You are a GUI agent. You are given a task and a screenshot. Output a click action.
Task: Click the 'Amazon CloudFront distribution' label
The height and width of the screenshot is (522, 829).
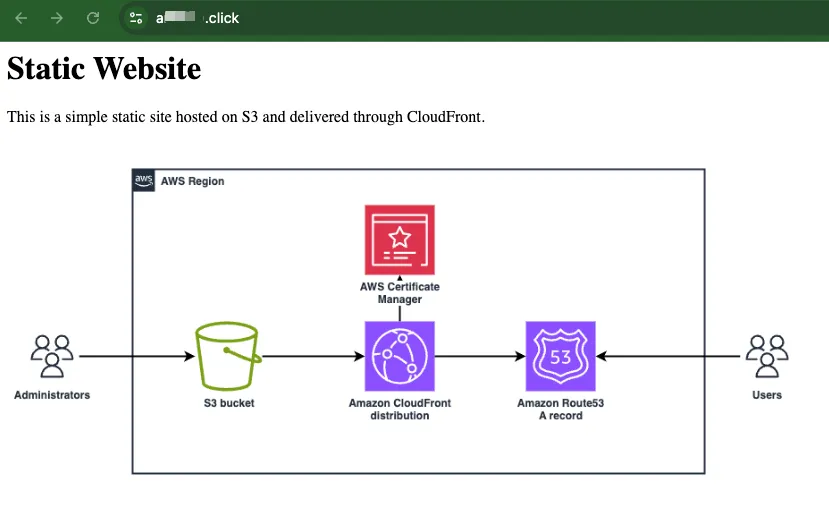point(400,409)
